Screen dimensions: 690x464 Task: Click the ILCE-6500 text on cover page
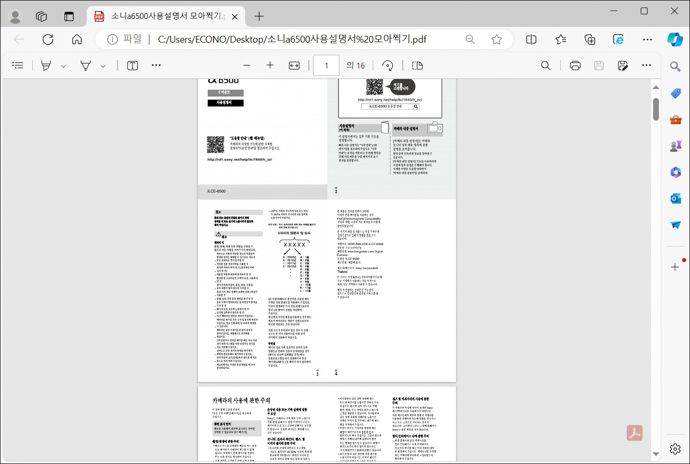217,191
